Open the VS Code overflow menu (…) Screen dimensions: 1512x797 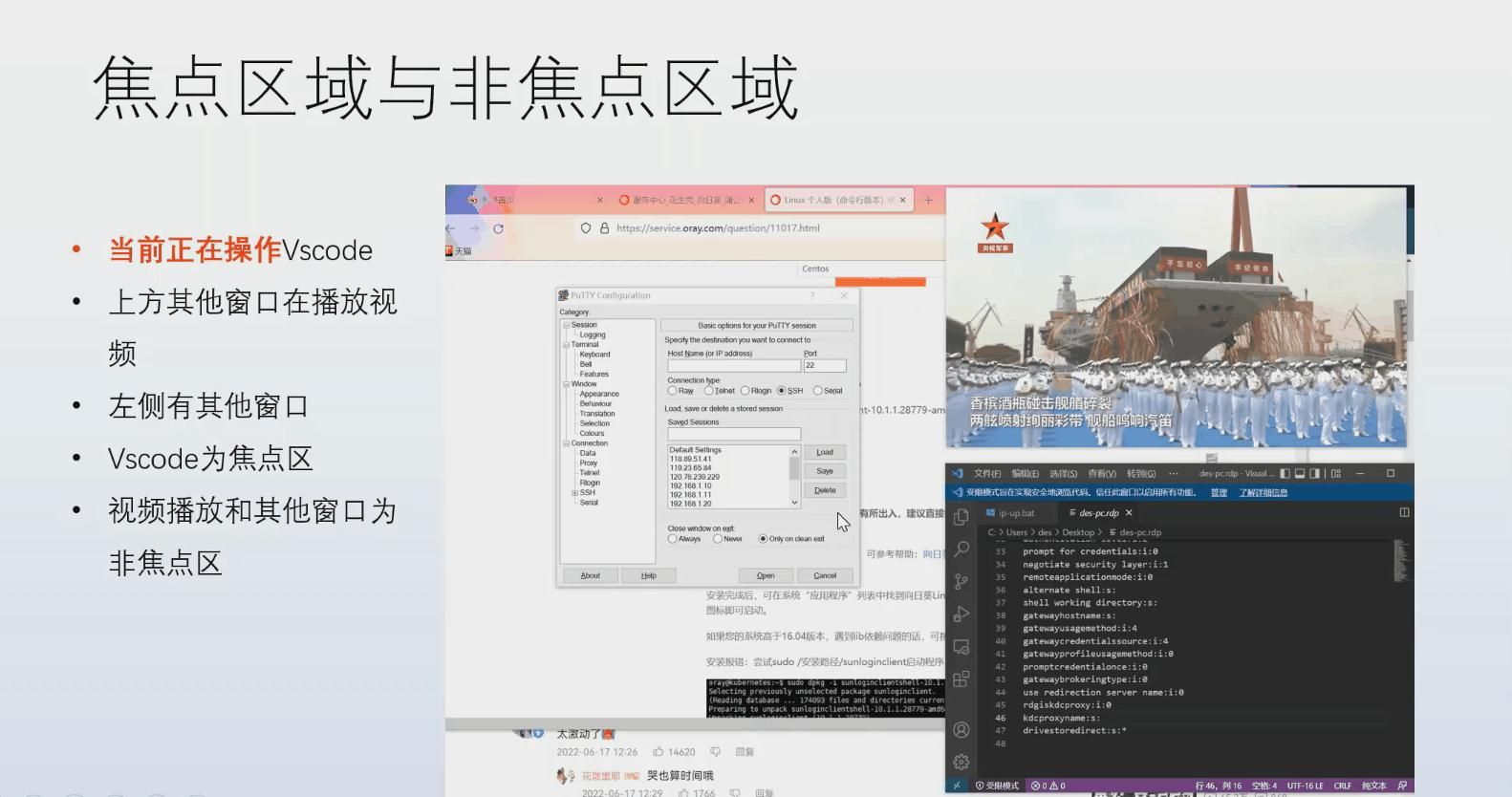(1174, 473)
